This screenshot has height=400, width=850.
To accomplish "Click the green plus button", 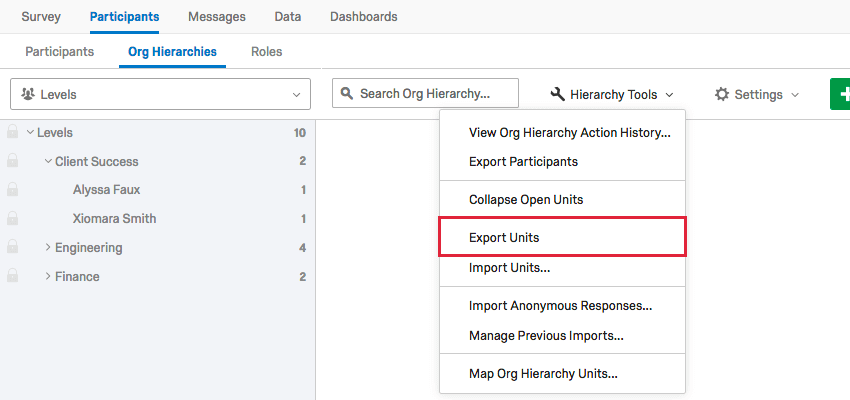I will tap(840, 94).
